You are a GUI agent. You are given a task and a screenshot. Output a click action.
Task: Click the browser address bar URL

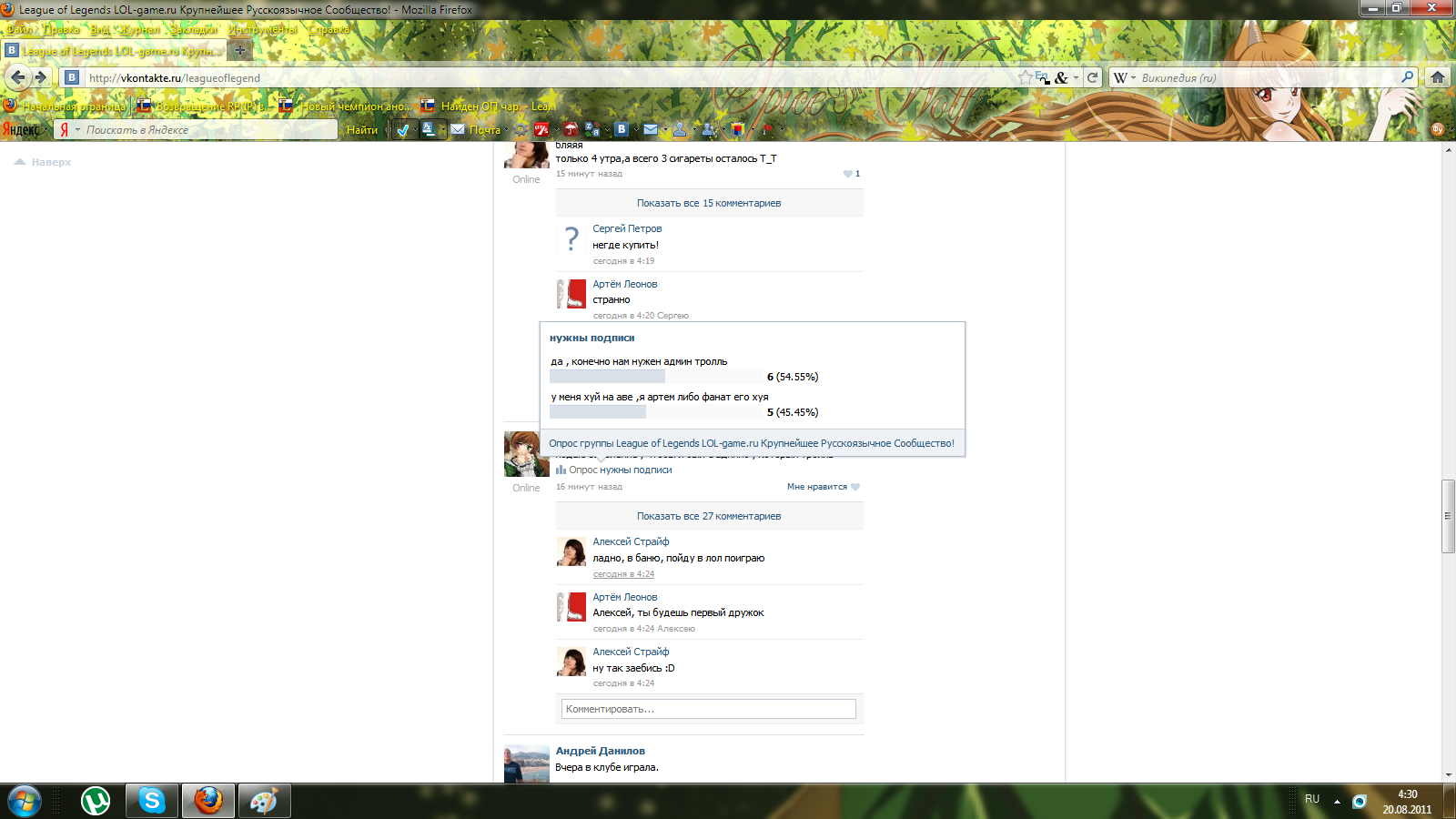point(175,77)
